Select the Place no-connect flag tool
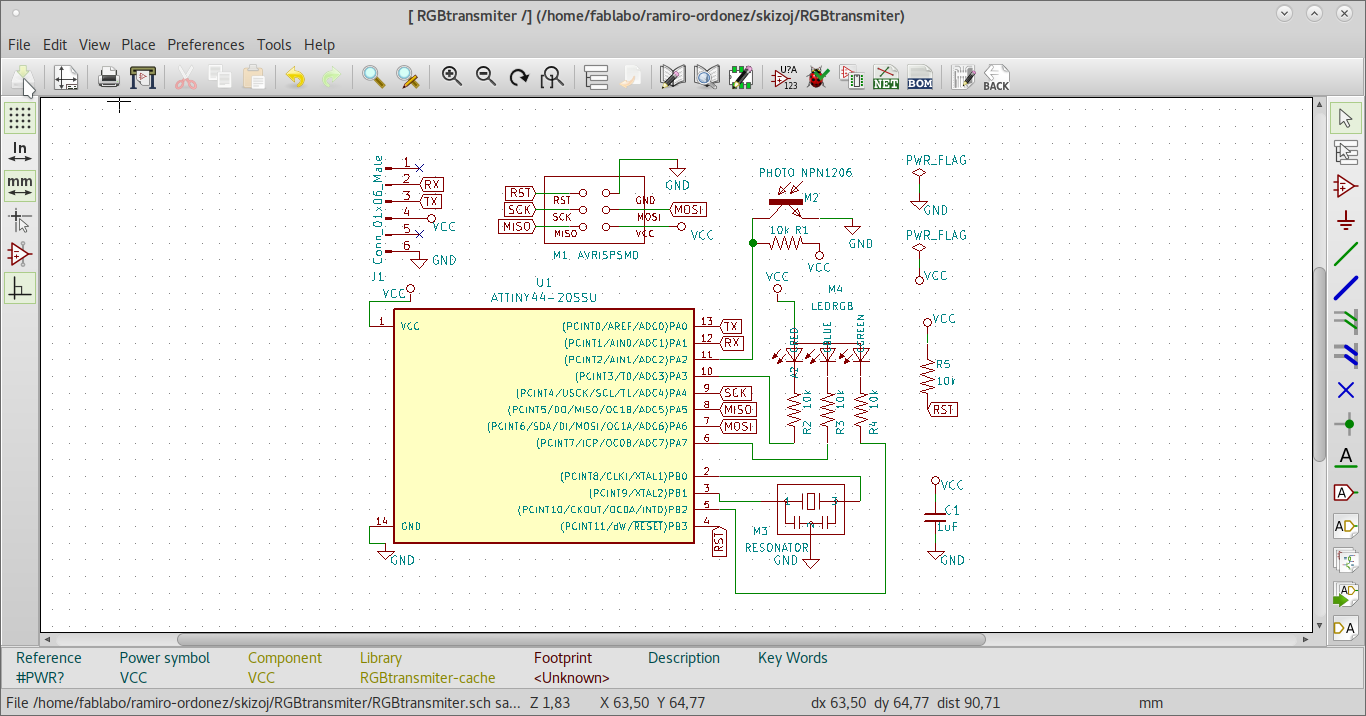Screen dimensions: 1366x716 [1346, 390]
